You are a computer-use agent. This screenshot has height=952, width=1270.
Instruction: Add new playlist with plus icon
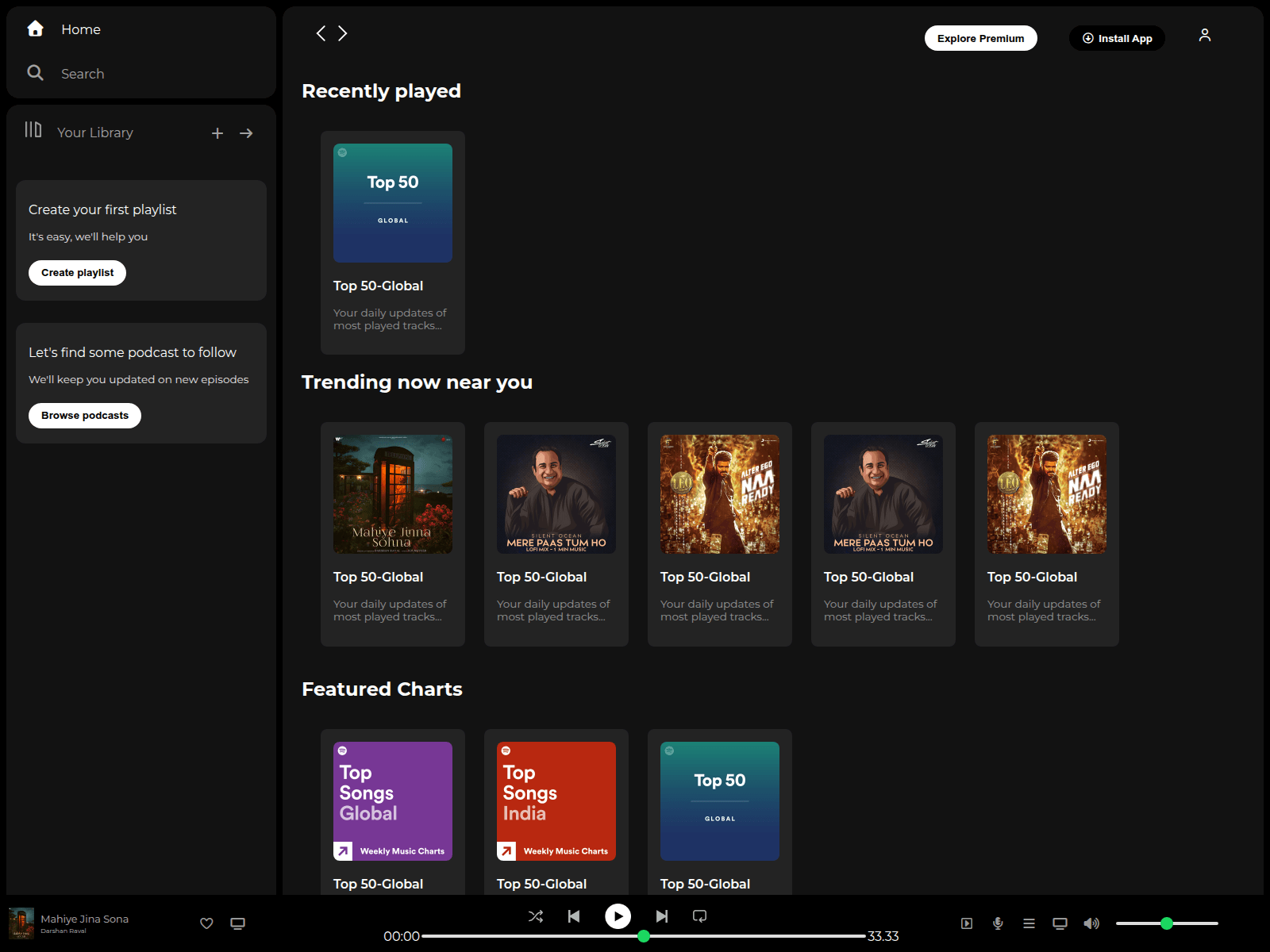217,133
